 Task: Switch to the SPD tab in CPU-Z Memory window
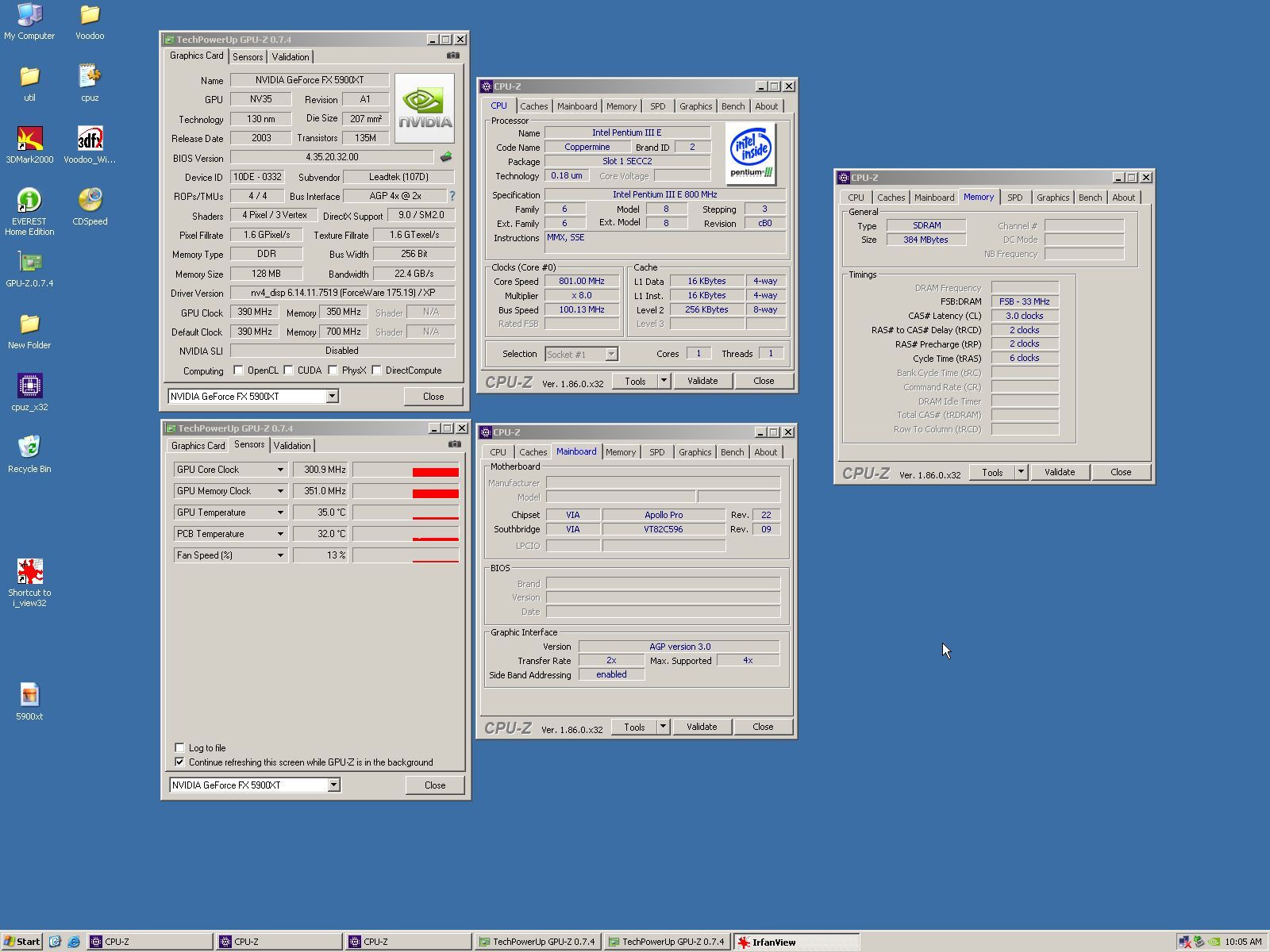pyautogui.click(x=1014, y=198)
